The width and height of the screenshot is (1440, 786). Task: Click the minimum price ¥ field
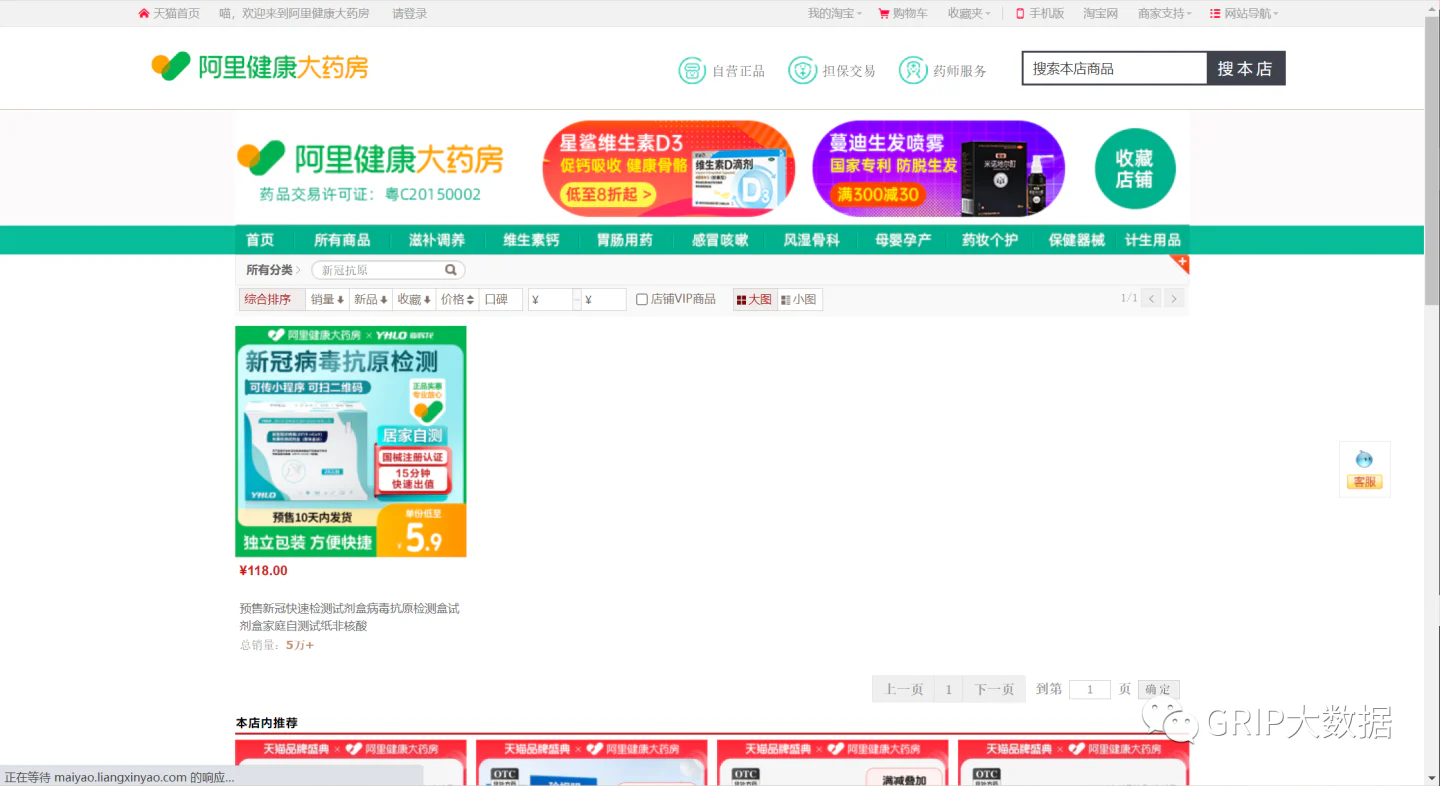[550, 299]
